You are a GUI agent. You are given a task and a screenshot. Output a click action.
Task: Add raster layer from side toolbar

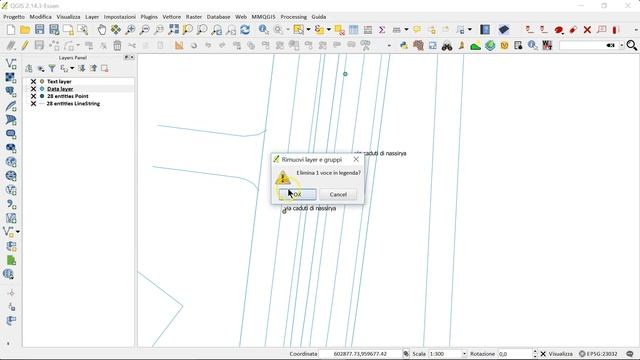coord(11,78)
